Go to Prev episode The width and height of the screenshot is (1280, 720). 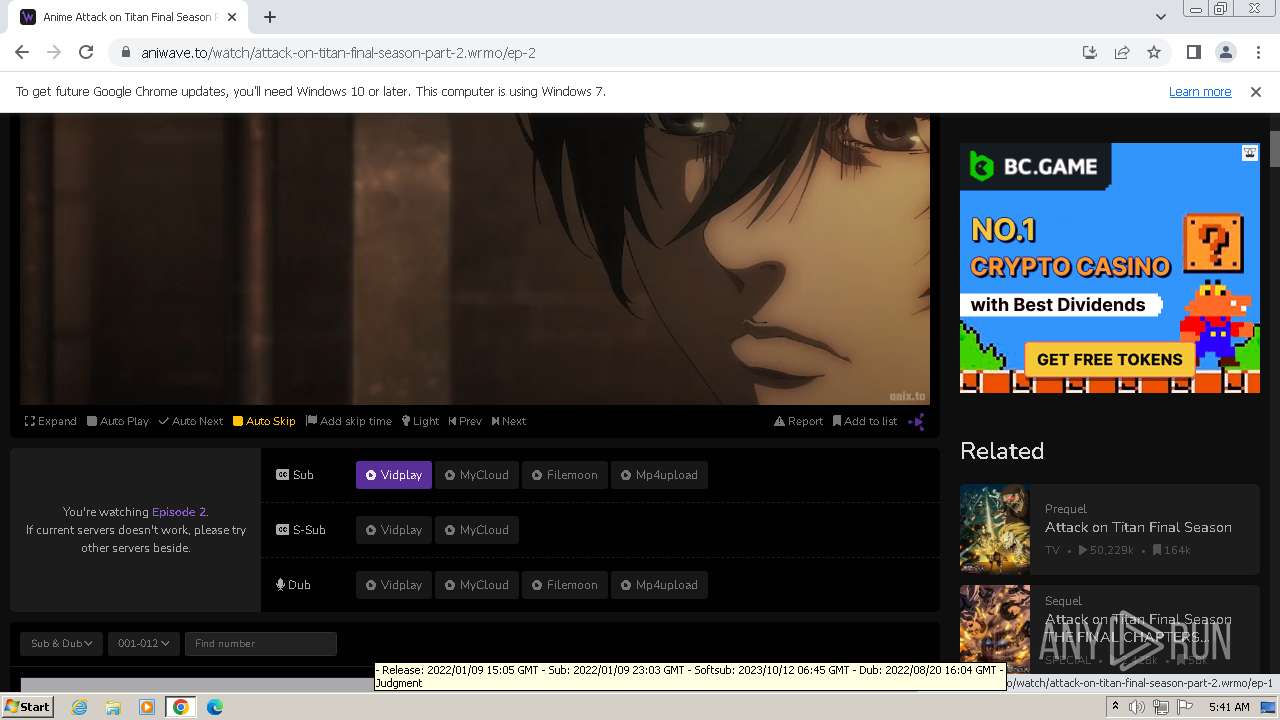[465, 421]
